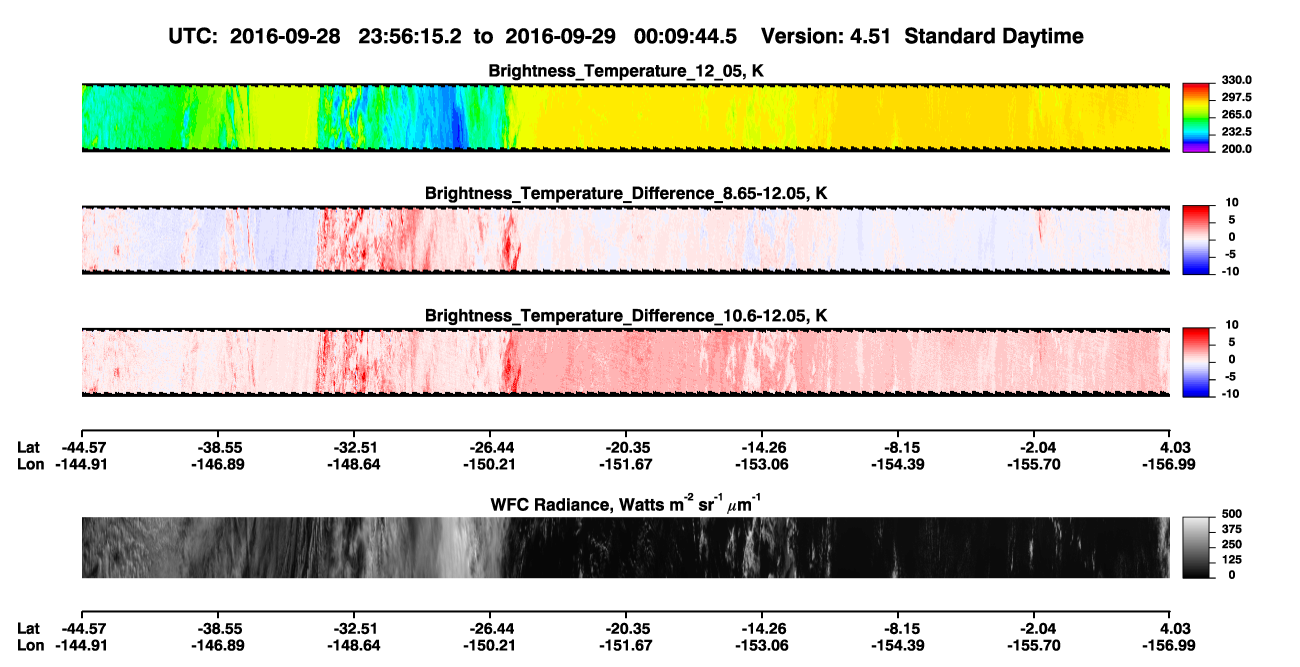Click the 'Brightness_Temperature_Difference_8.65-12.05, K' title
The image size is (1300, 667).
point(625,193)
